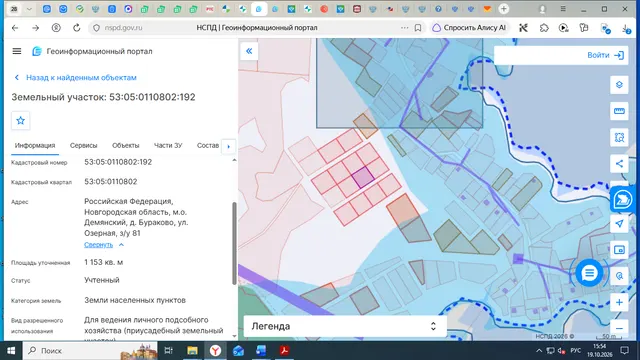Click the status value Учтенный
The height and width of the screenshot is (360, 640).
coord(102,280)
